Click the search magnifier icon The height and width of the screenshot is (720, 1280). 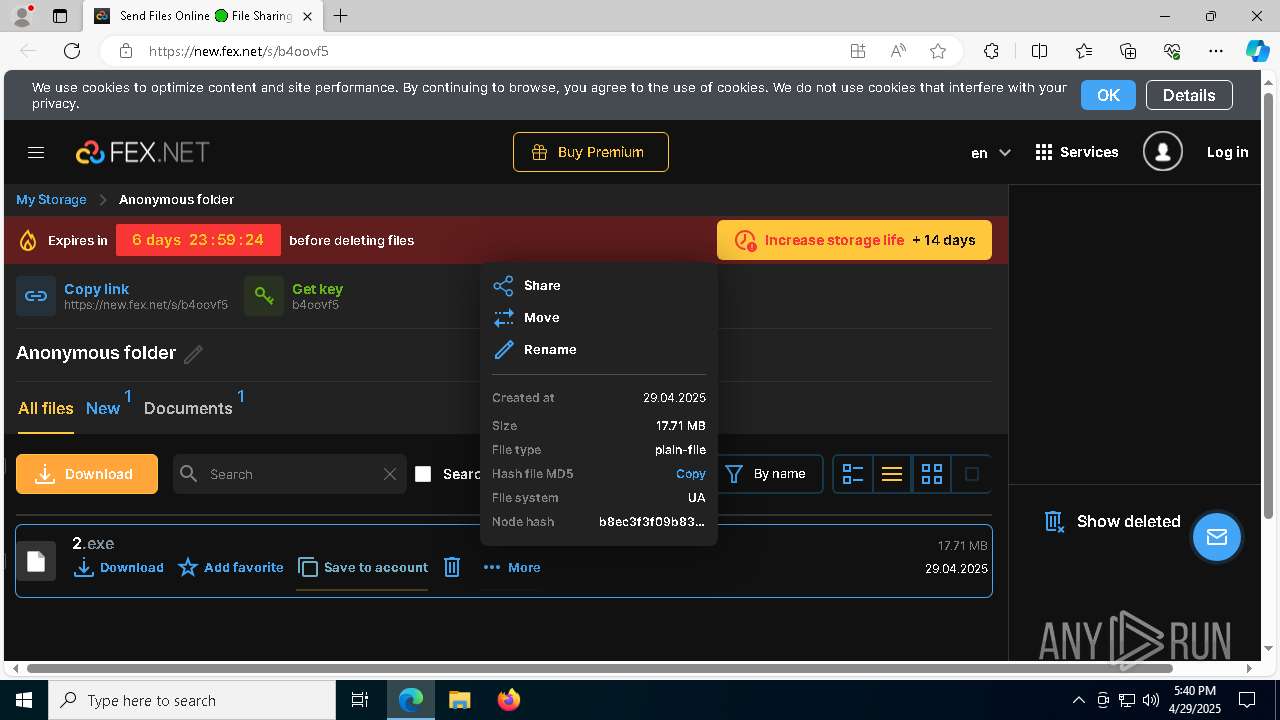(x=189, y=474)
